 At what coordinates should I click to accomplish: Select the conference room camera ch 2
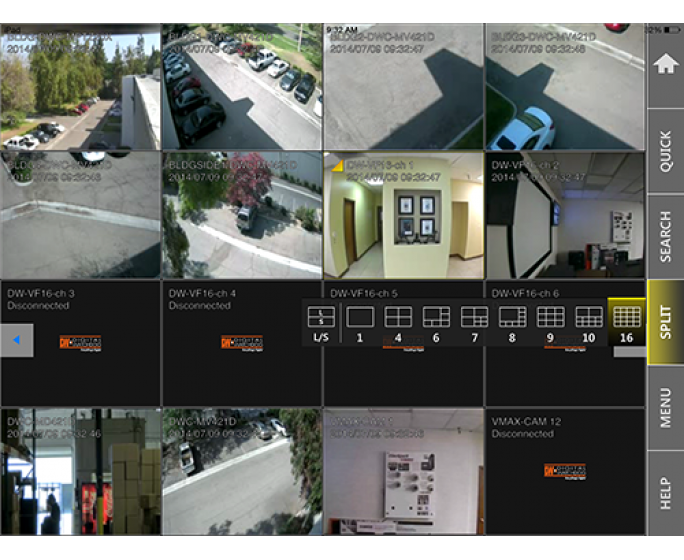[x=565, y=215]
